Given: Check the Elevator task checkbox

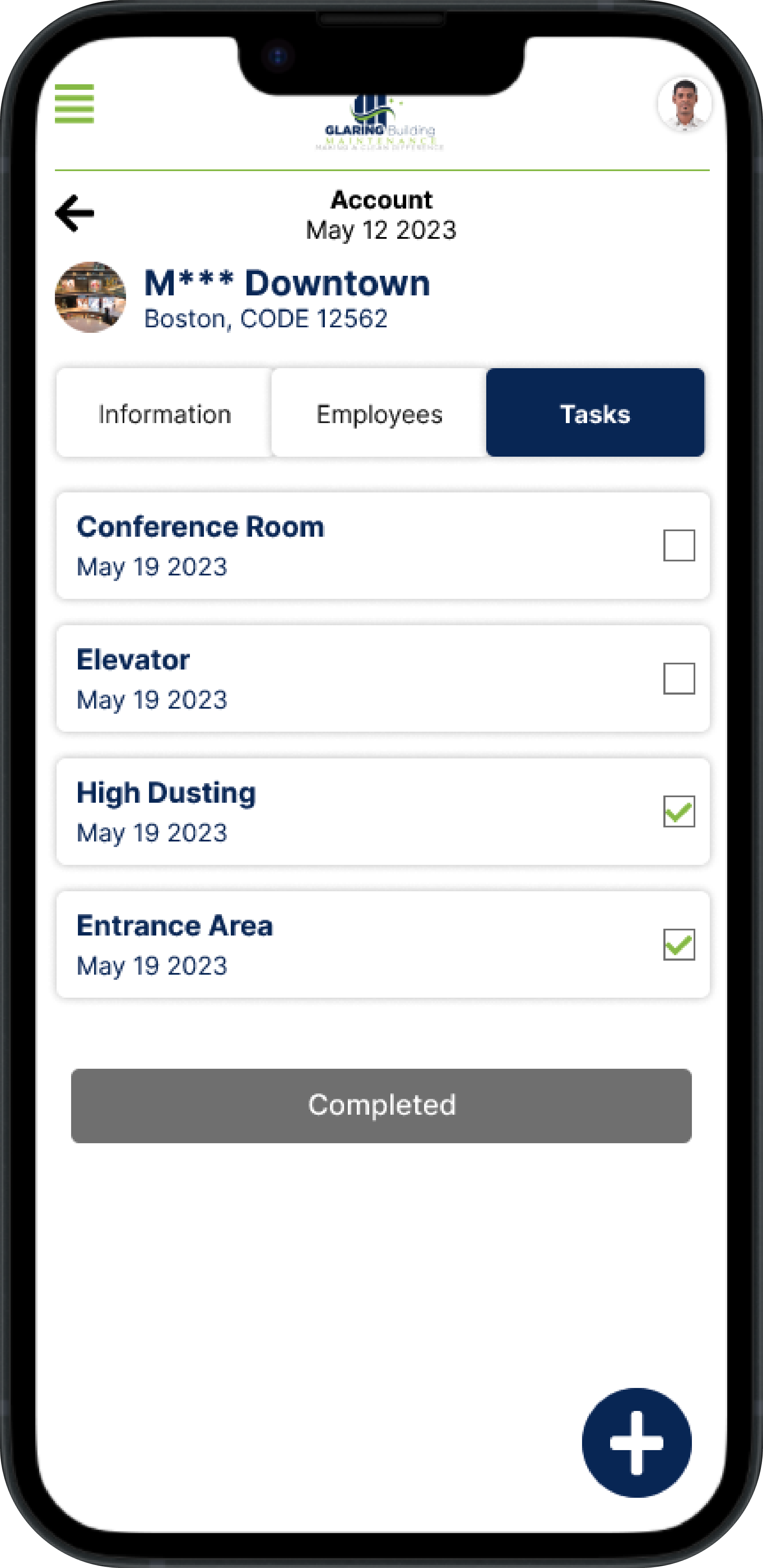Looking at the screenshot, I should click(678, 678).
